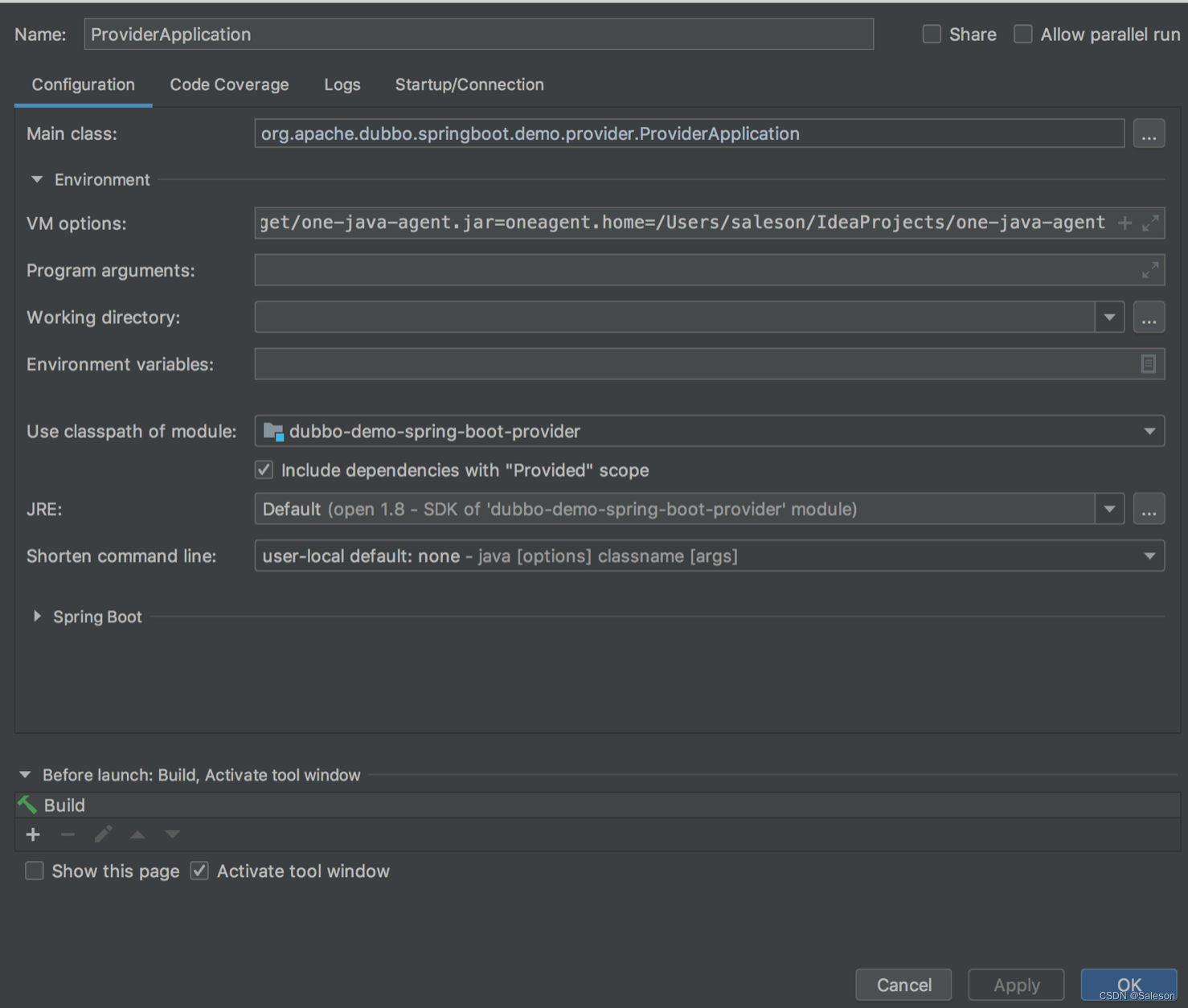The height and width of the screenshot is (1008, 1188).
Task: Click the plus icon in VM options field
Action: tap(1125, 223)
